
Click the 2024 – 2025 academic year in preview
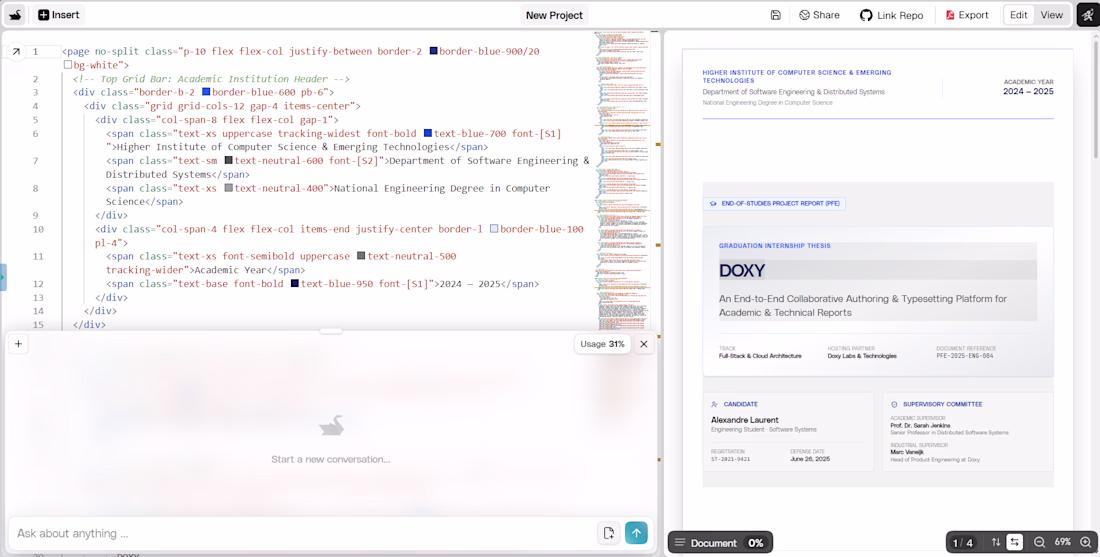(1028, 91)
